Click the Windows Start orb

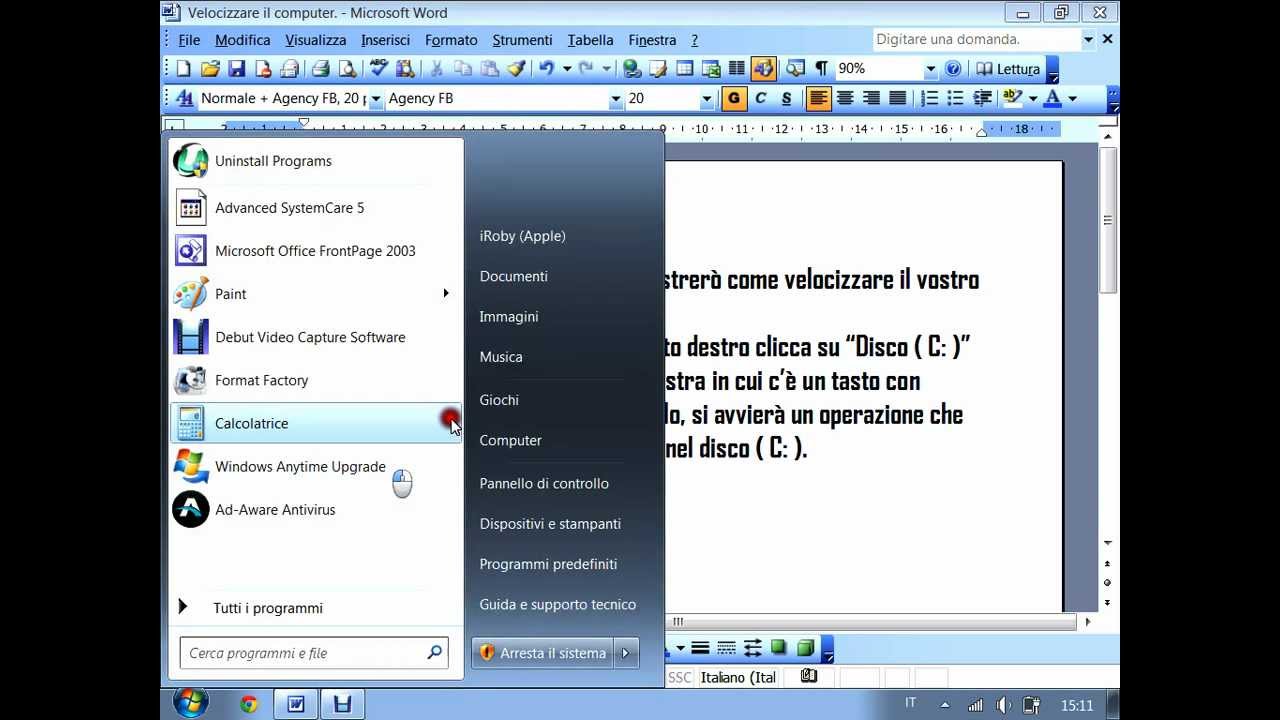tap(190, 703)
